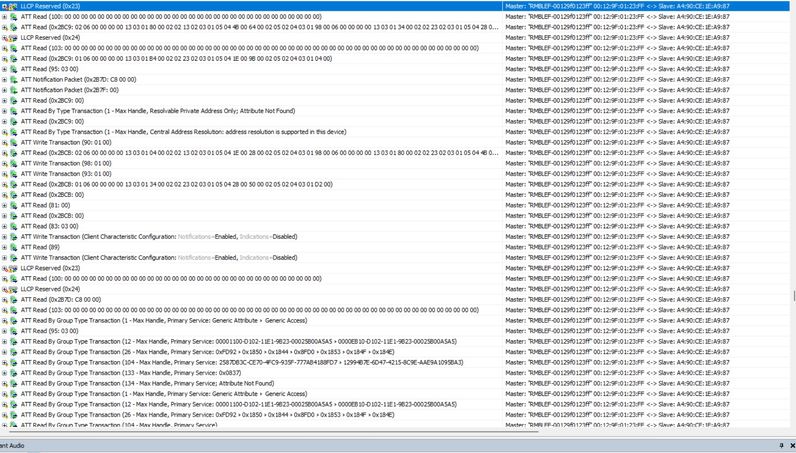Click icon of Central Address Resolution transaction
796x453 pixels.
(14, 132)
